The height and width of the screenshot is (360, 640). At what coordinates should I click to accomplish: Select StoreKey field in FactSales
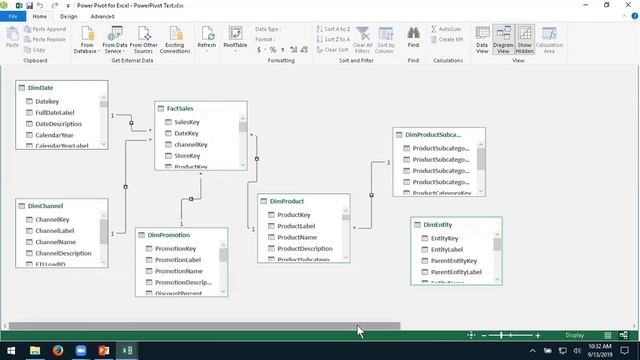[187, 156]
